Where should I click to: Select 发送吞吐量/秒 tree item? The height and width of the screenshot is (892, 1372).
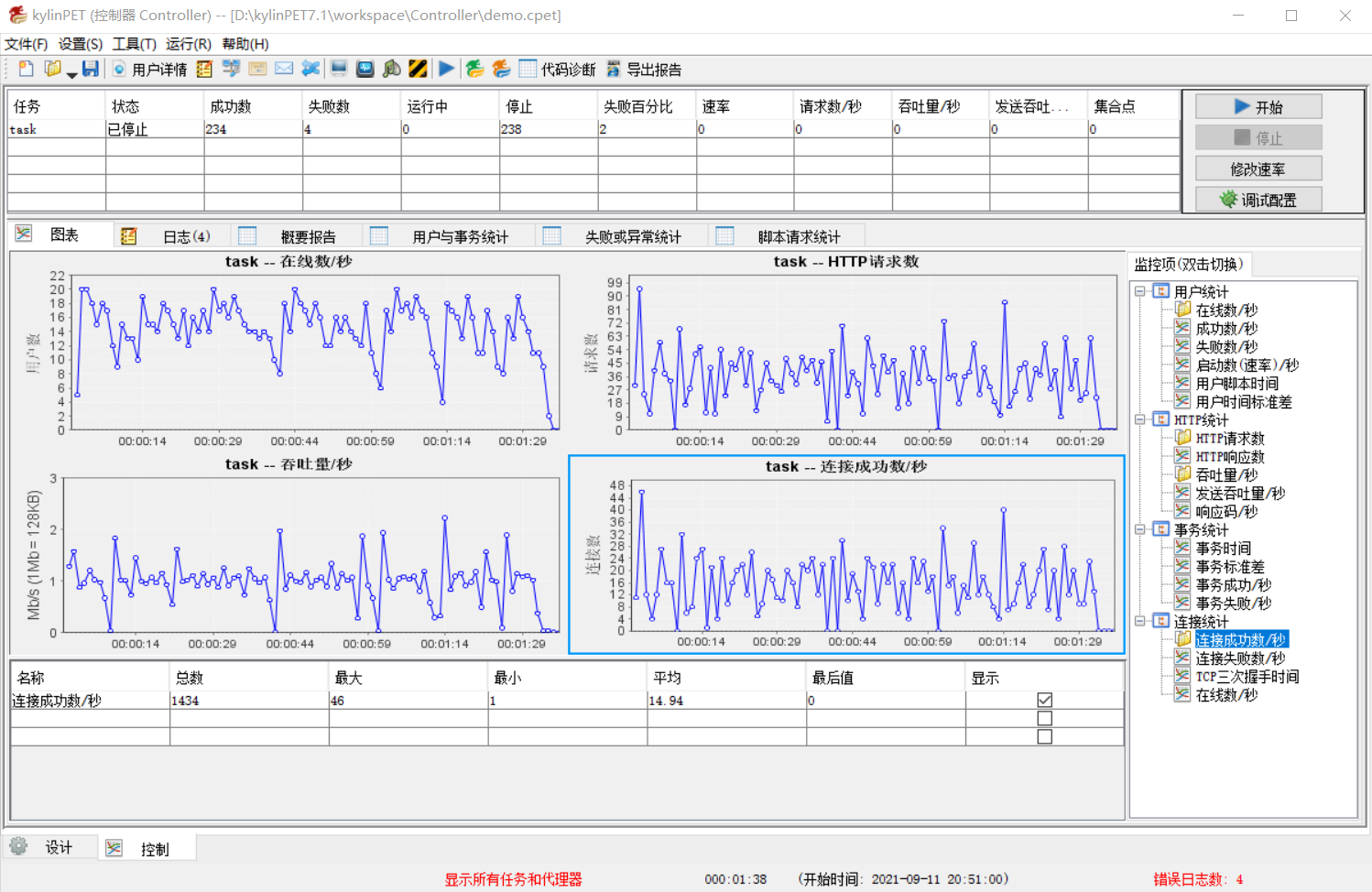click(1240, 493)
